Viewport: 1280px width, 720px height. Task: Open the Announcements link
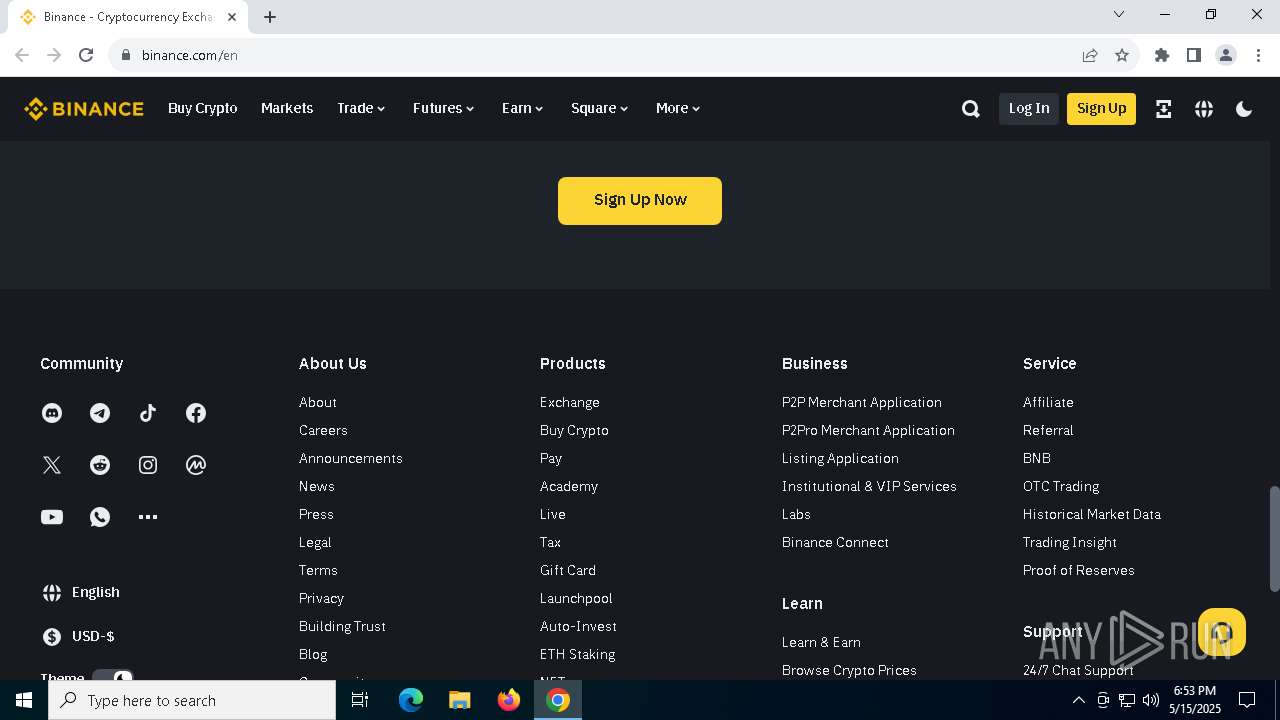coord(351,458)
